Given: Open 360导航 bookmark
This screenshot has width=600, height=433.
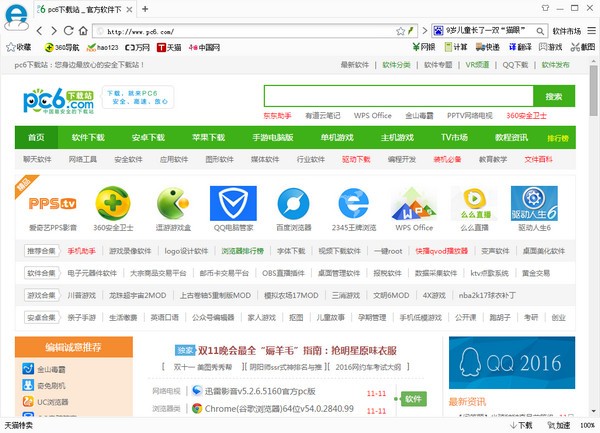Looking at the screenshot, I should 62,47.
